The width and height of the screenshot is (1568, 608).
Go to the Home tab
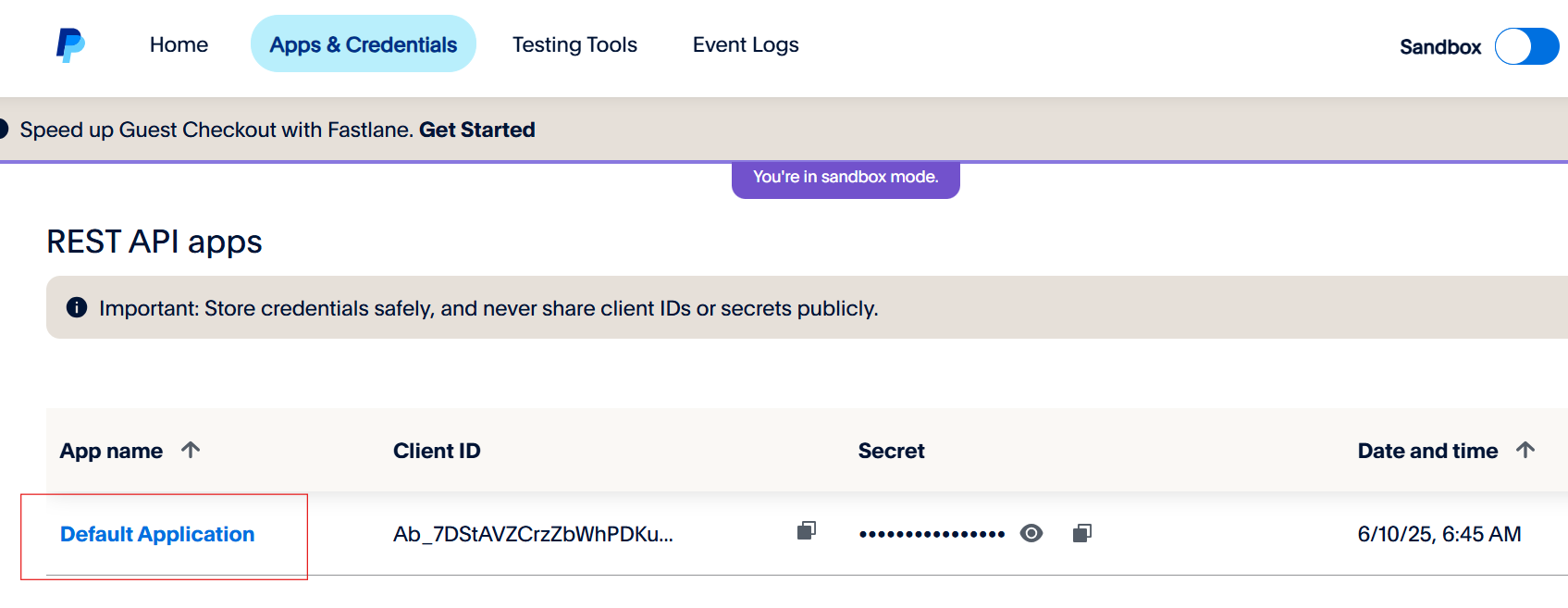tap(179, 44)
